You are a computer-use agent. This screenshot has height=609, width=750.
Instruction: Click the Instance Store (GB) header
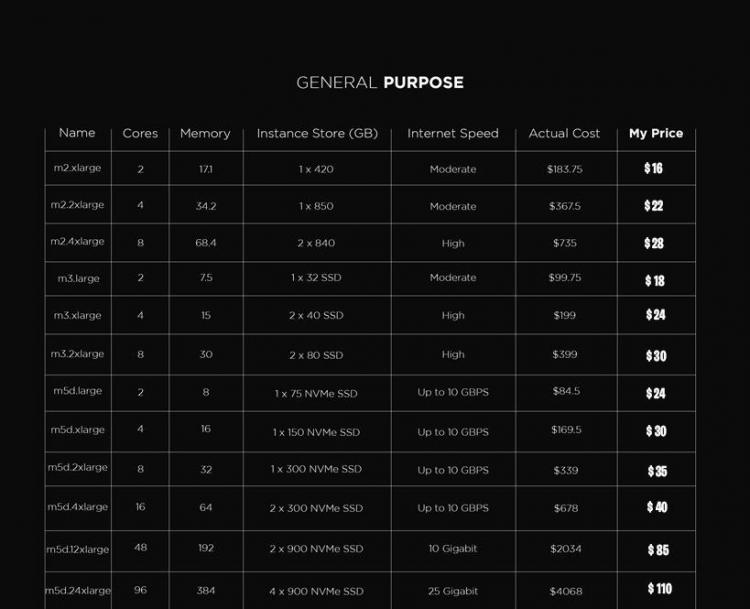(317, 134)
